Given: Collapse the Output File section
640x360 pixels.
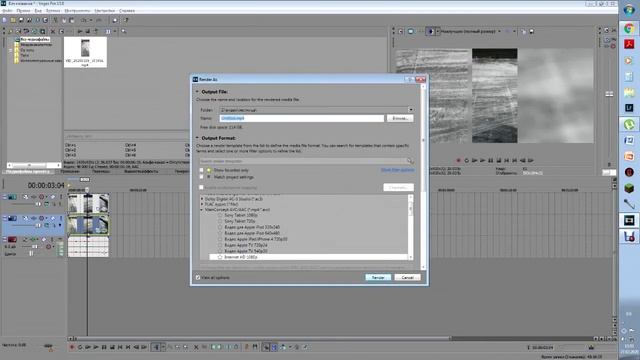Looking at the screenshot, I should 197,92.
